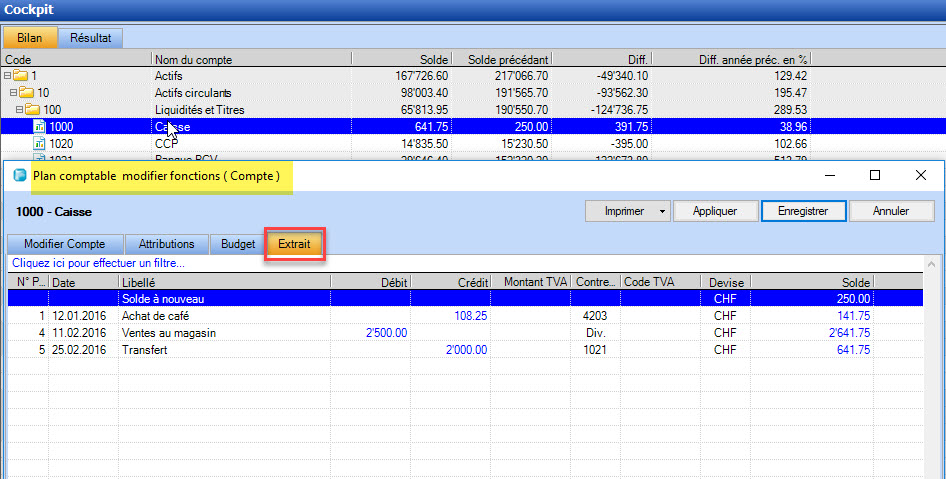Cancel with the Annuler button
946x479 pixels.
click(x=891, y=211)
